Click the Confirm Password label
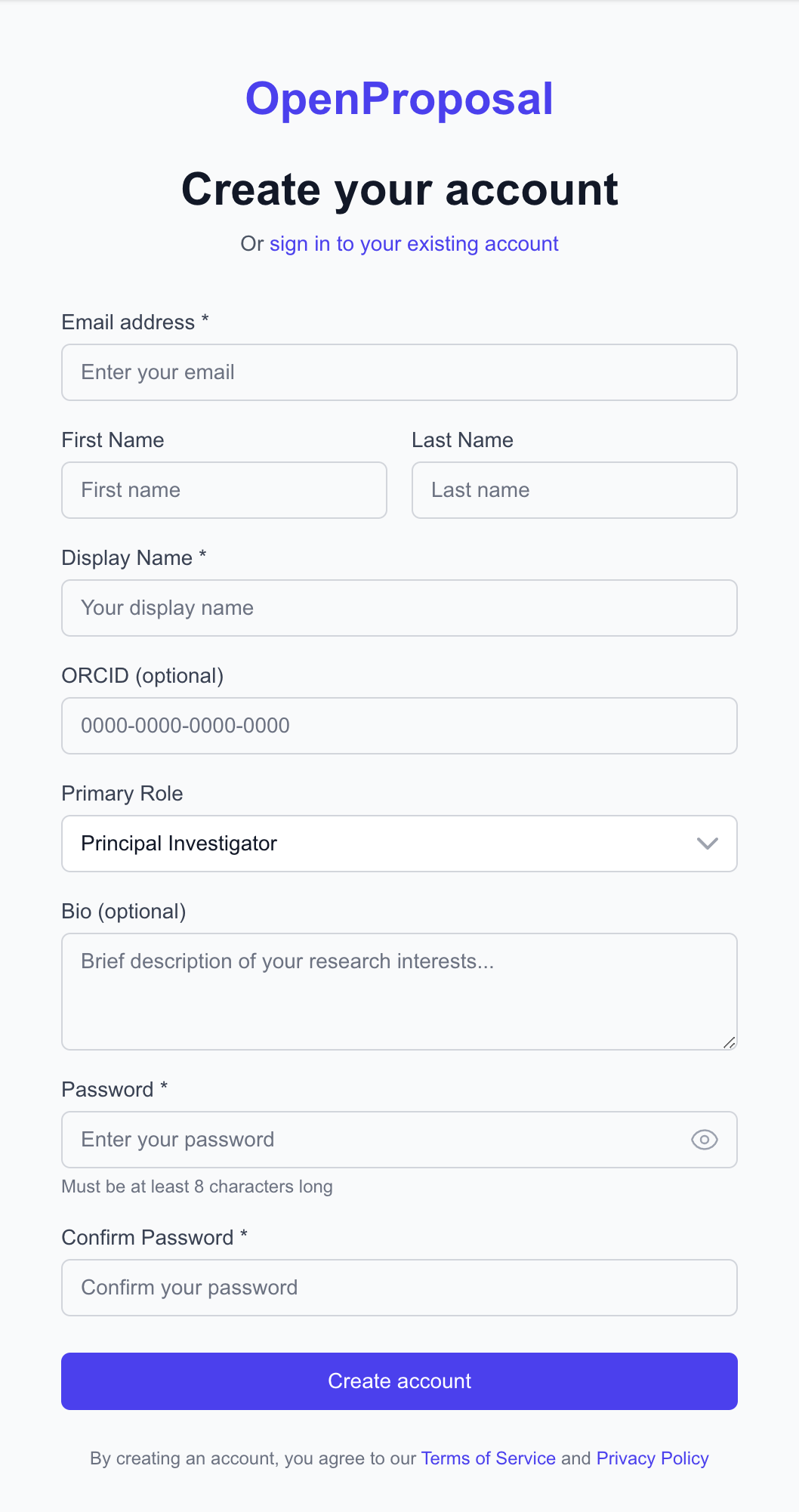 pyautogui.click(x=148, y=1238)
